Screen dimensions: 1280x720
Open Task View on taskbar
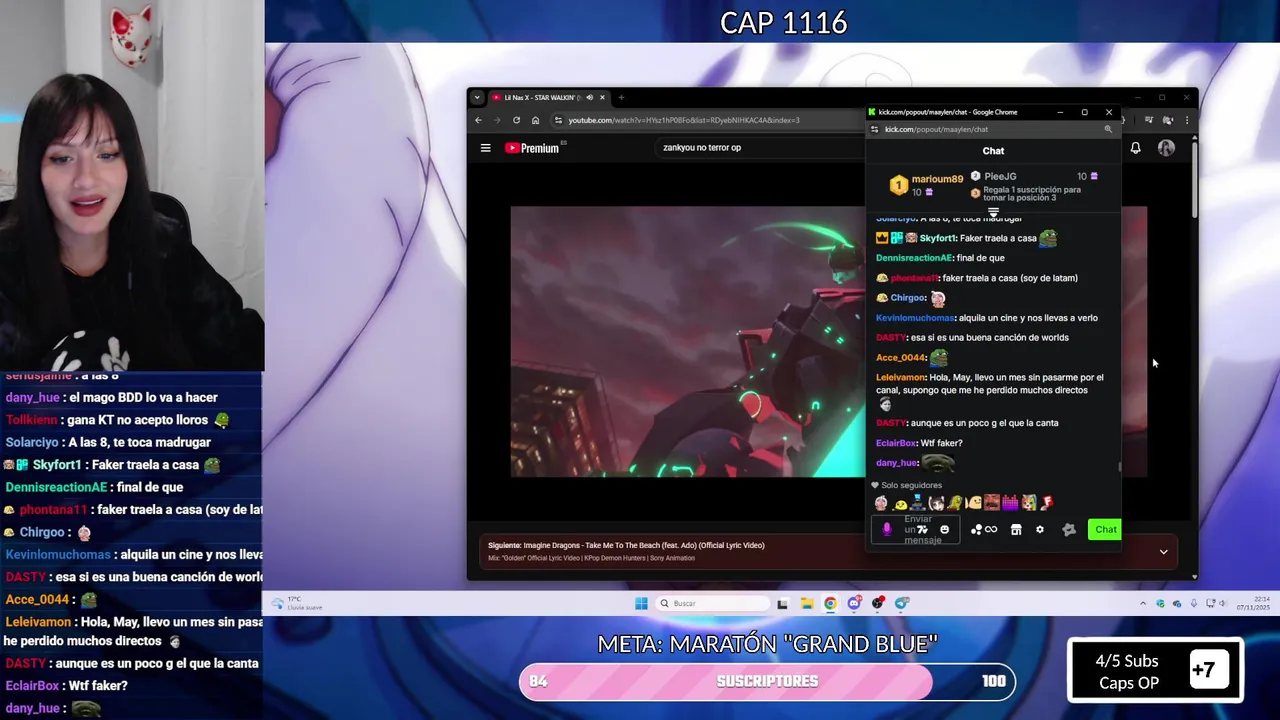coord(782,603)
